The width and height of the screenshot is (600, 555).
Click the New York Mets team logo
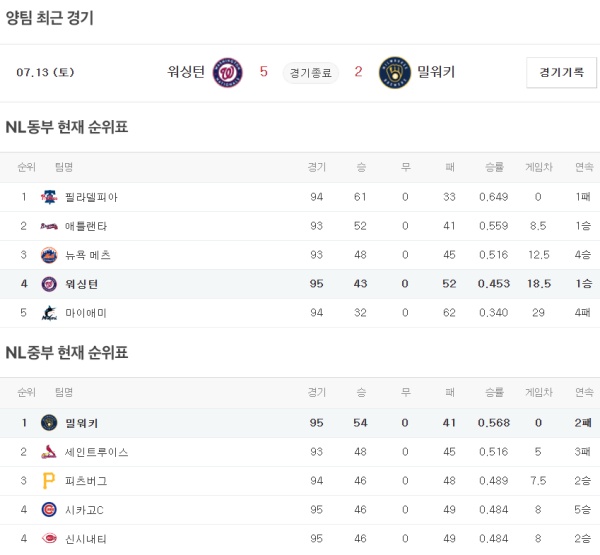48,255
